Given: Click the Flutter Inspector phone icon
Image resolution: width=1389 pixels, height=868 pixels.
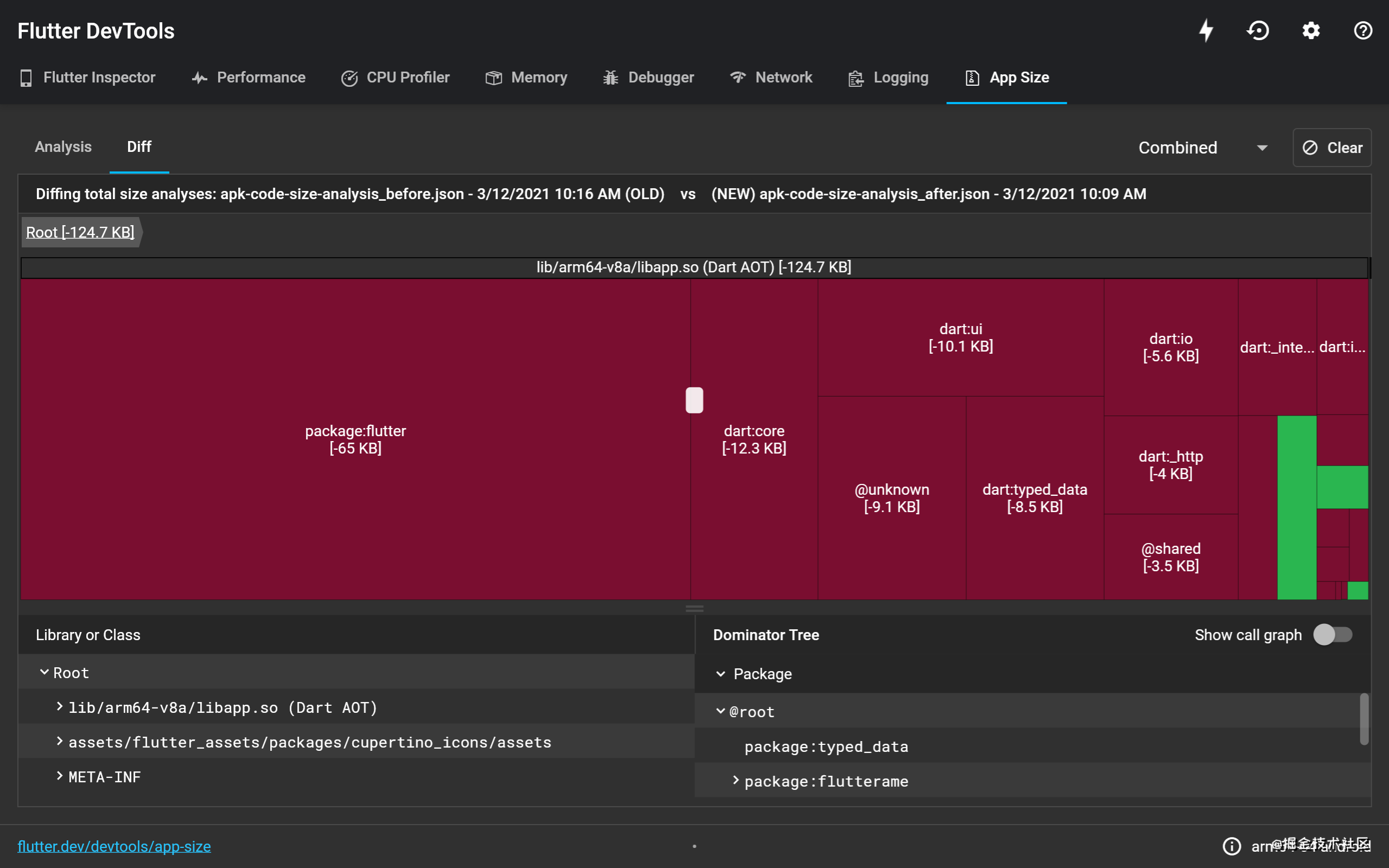Looking at the screenshot, I should [26, 78].
